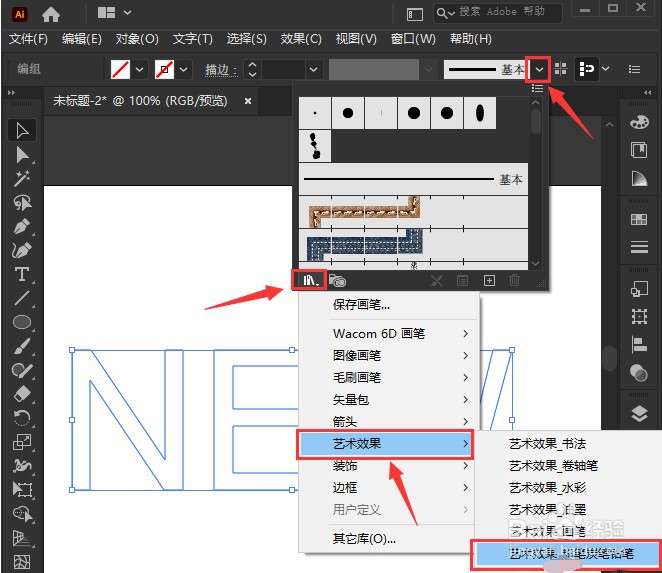The width and height of the screenshot is (662, 573).
Task: Open the Libraries panel icon
Action: click(639, 150)
